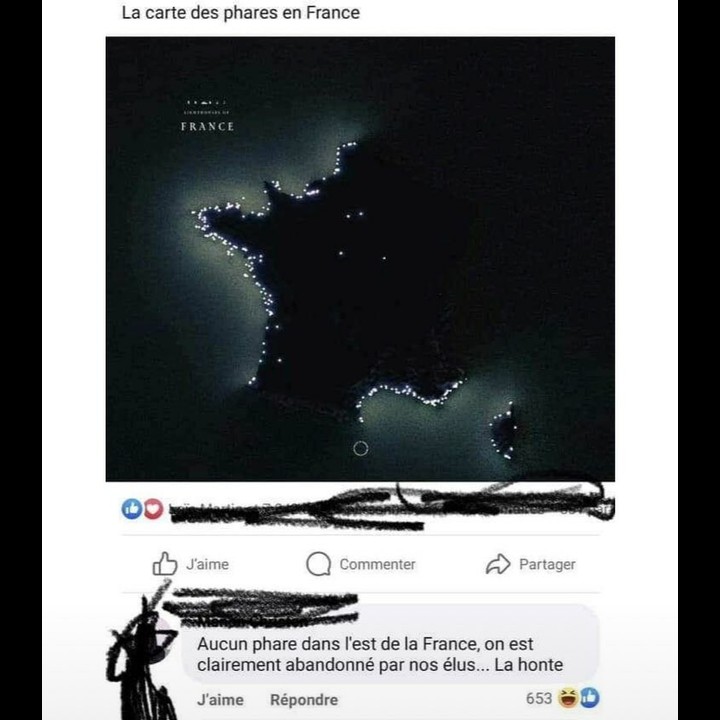This screenshot has height=720, width=720.
Task: Click the Partager arrow icon
Action: click(498, 564)
